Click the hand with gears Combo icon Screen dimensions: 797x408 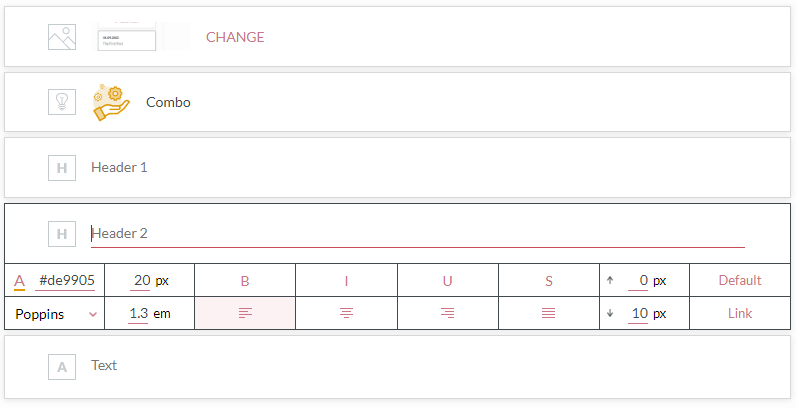[112, 103]
